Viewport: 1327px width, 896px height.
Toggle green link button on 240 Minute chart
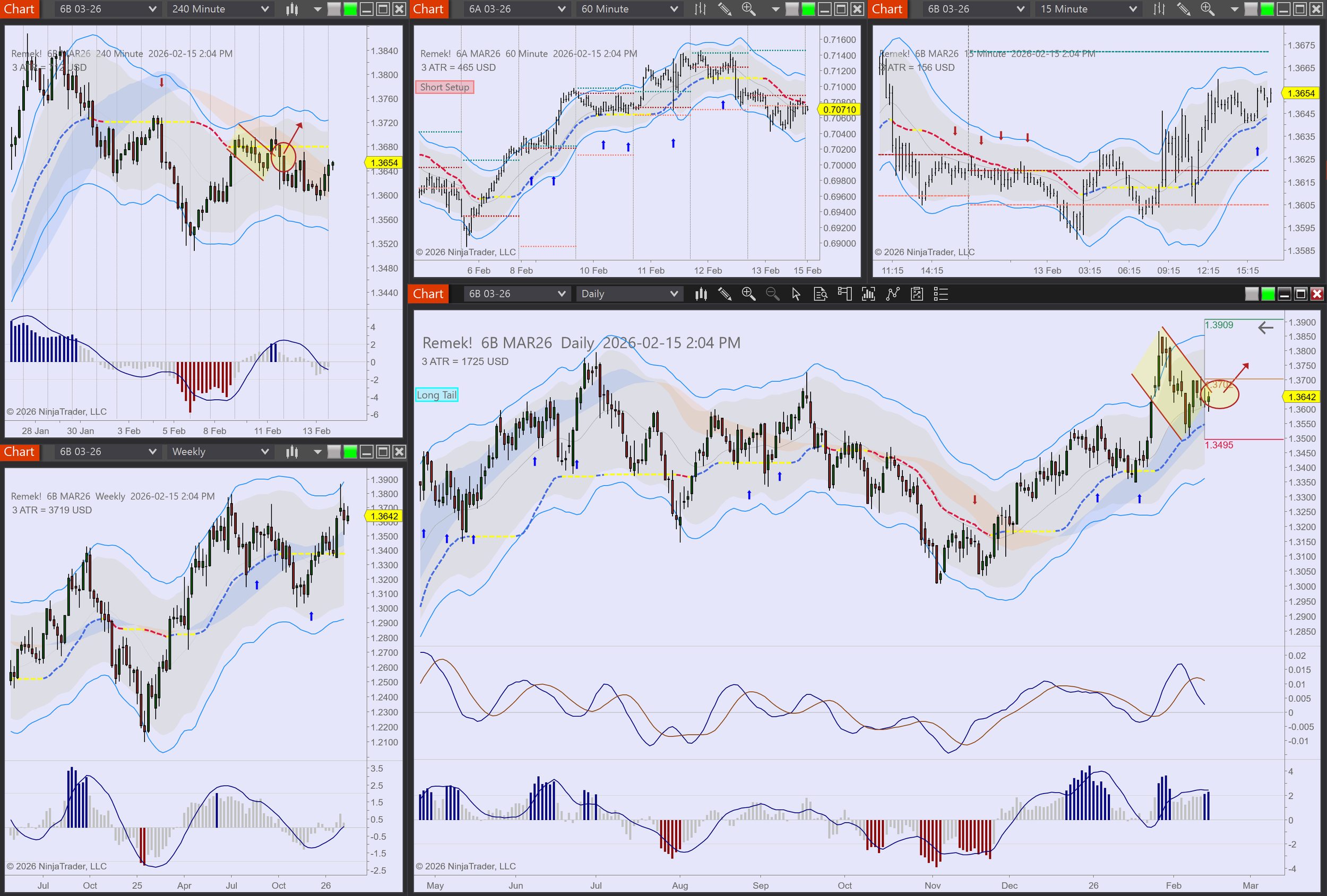350,9
